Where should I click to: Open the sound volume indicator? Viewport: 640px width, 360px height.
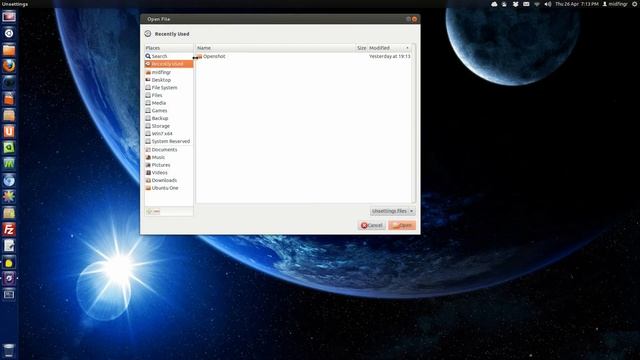point(548,4)
